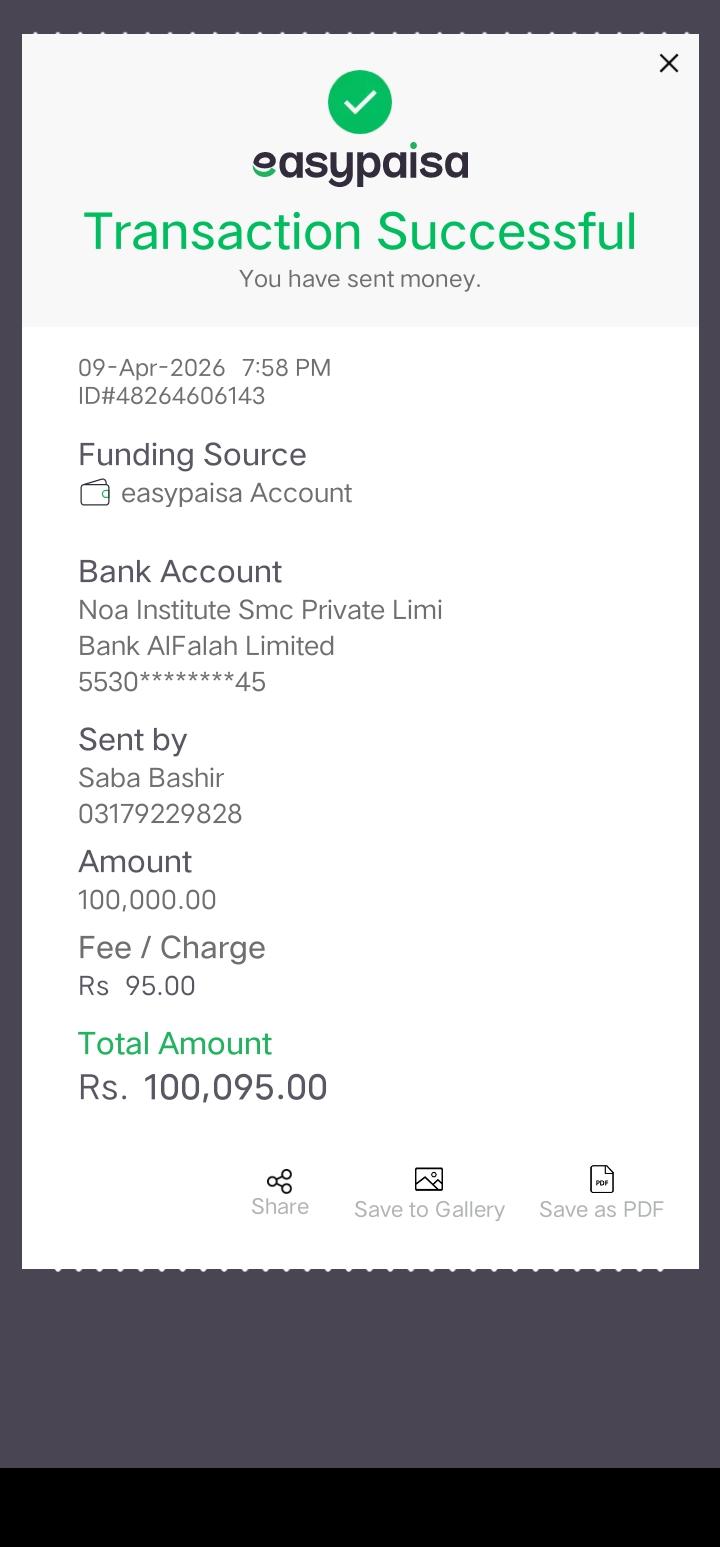Tap the total amount Rs. 100,095.00
Viewport: 720px width, 1547px height.
(x=203, y=1088)
